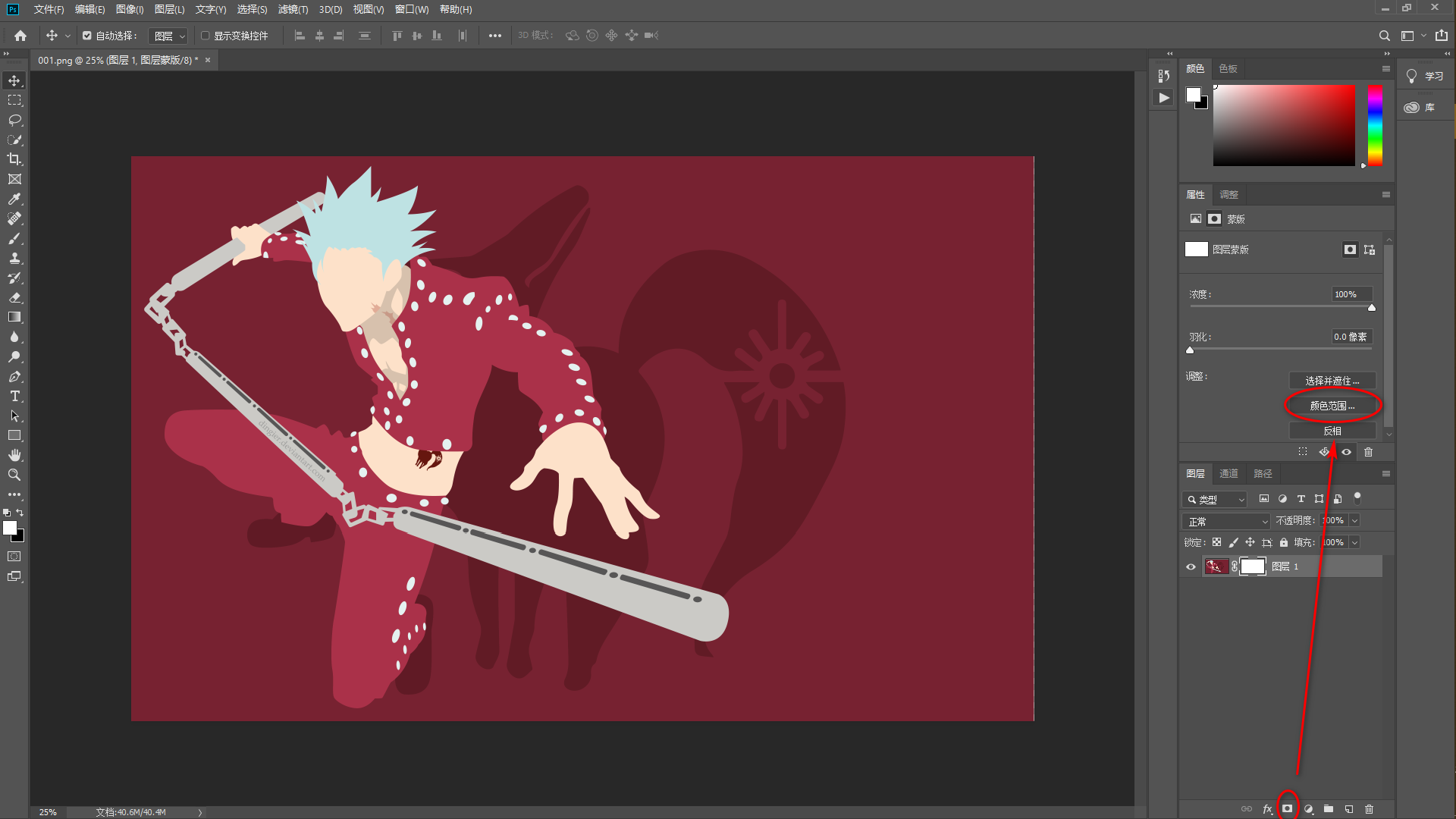Toggle the 自动选择 checkbox
Viewport: 1456px width, 819px height.
coord(87,36)
